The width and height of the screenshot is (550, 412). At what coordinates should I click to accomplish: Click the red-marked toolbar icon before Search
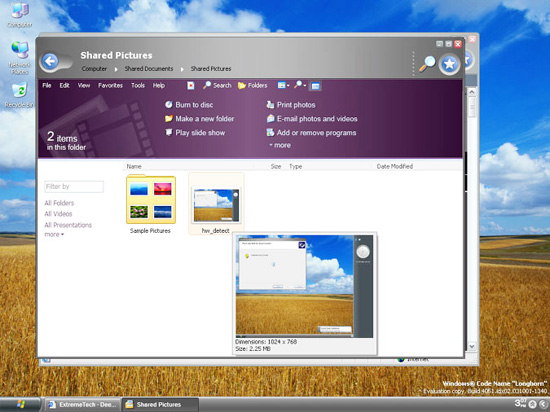point(190,86)
